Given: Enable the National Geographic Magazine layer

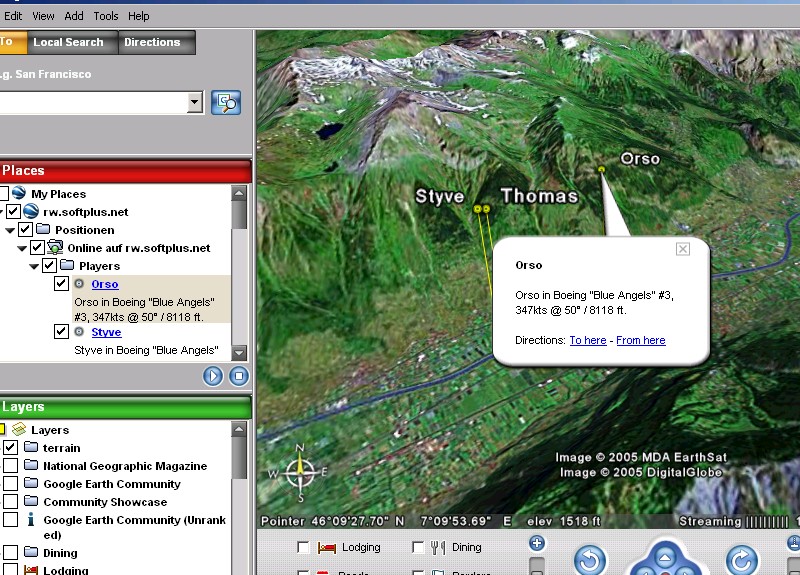Looking at the screenshot, I should [x=11, y=466].
